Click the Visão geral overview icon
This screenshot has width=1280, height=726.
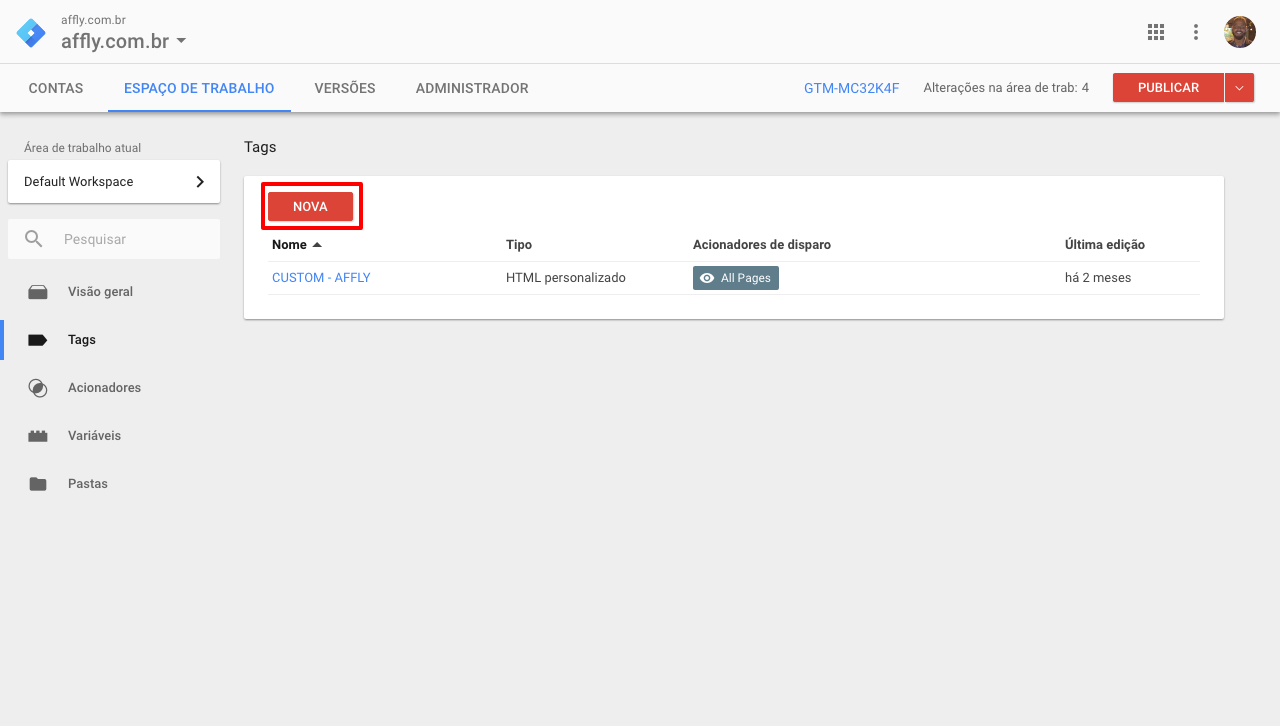point(38,292)
